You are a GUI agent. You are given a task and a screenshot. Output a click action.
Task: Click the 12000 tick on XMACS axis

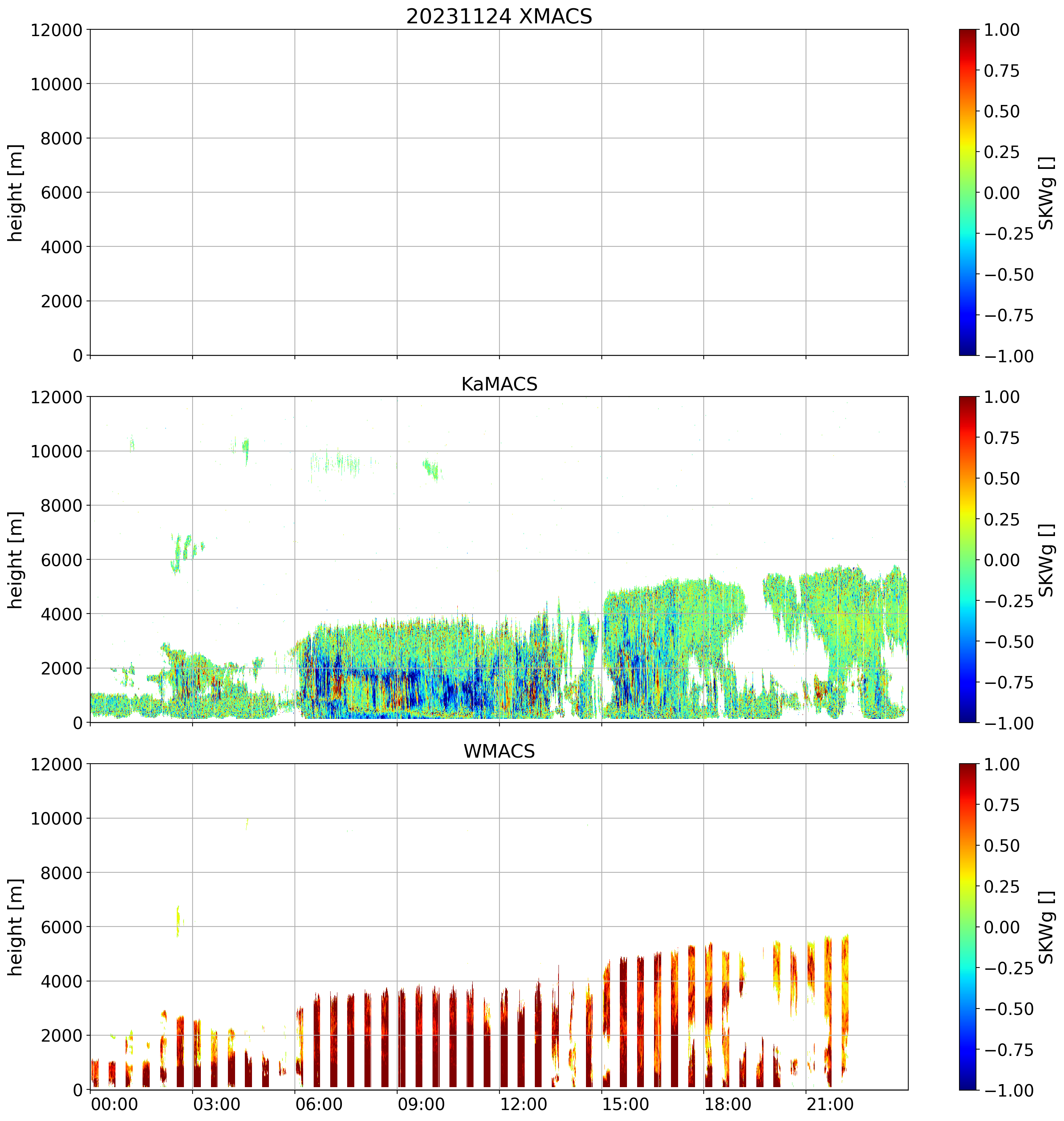[56, 30]
